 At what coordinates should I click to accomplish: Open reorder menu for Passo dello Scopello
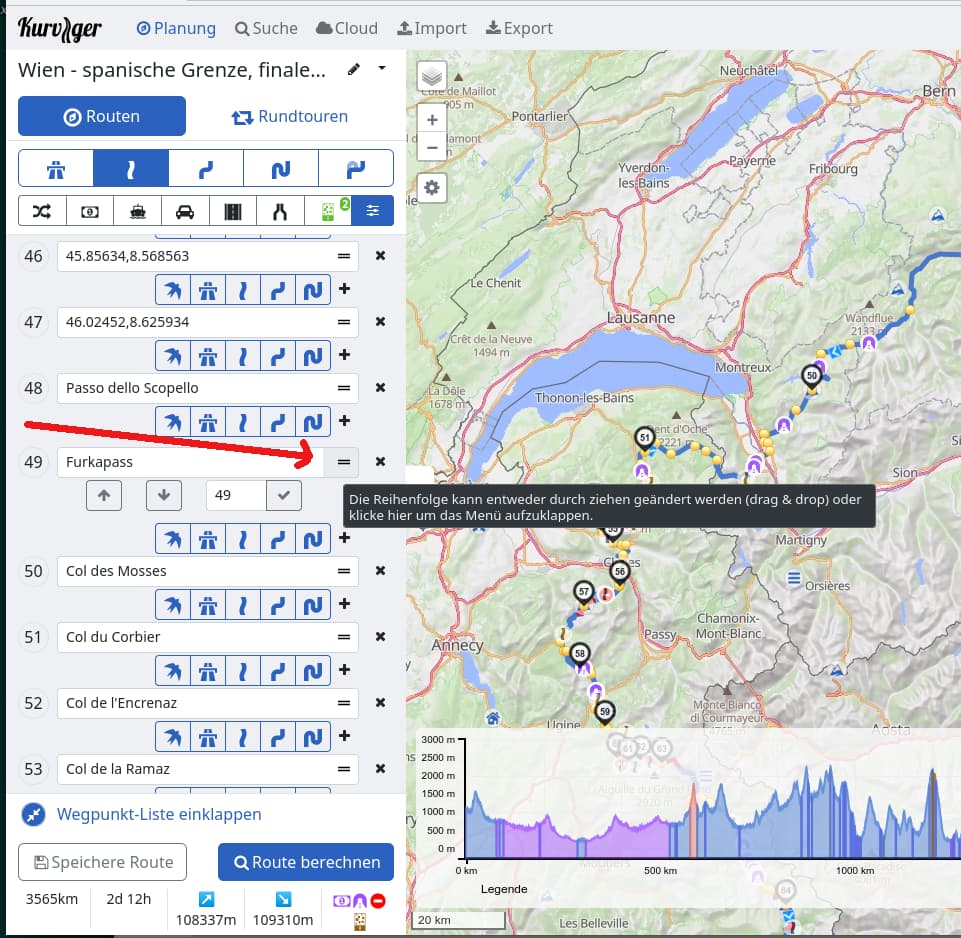pyautogui.click(x=344, y=388)
